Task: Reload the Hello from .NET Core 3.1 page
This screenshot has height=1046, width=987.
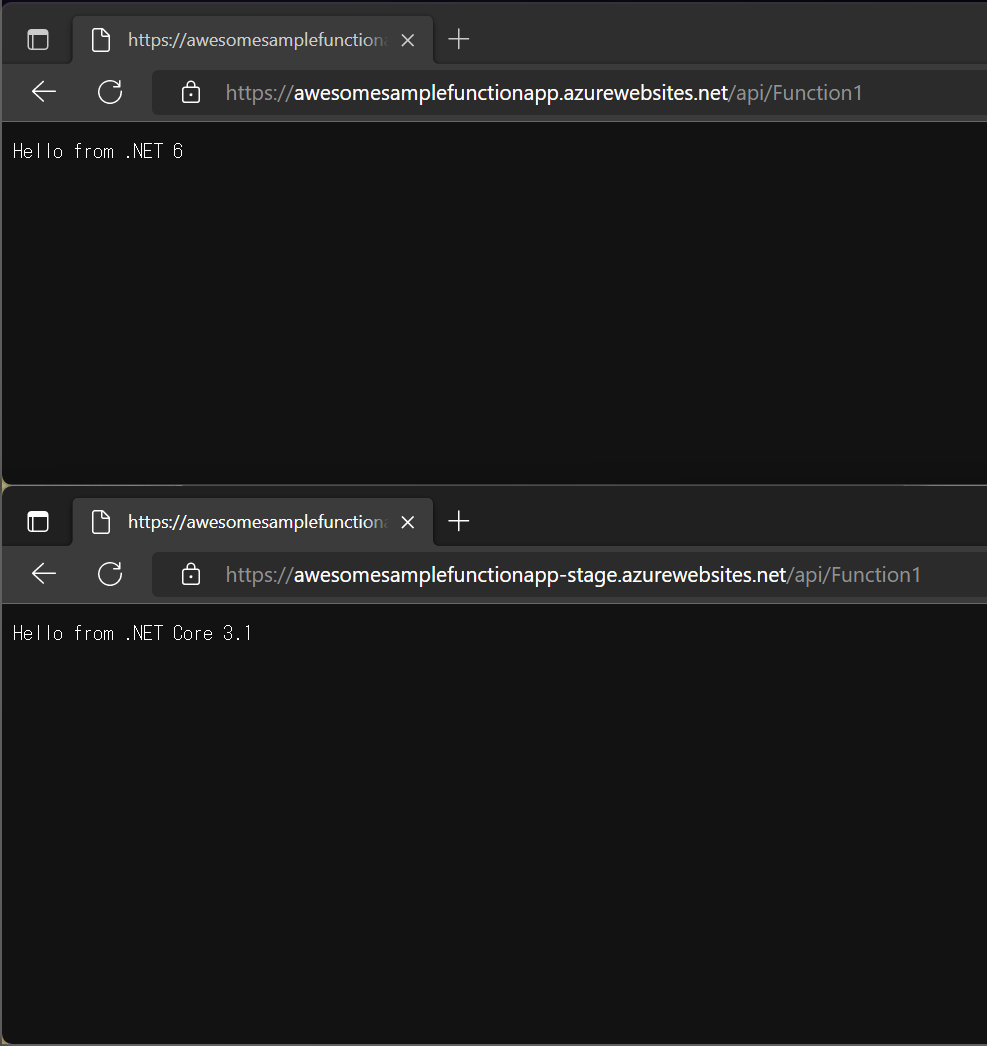Action: coord(110,574)
